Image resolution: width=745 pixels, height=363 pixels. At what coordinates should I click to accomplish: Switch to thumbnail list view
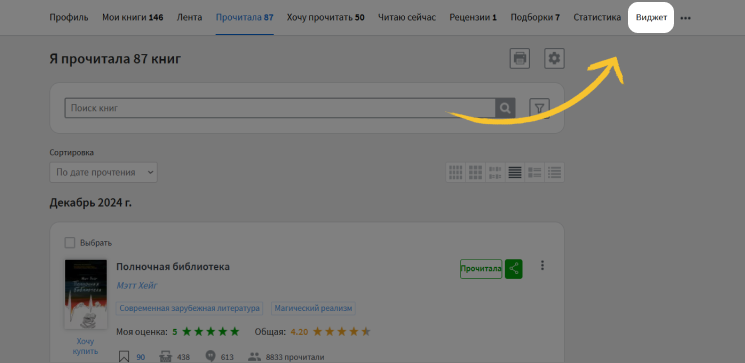point(535,172)
